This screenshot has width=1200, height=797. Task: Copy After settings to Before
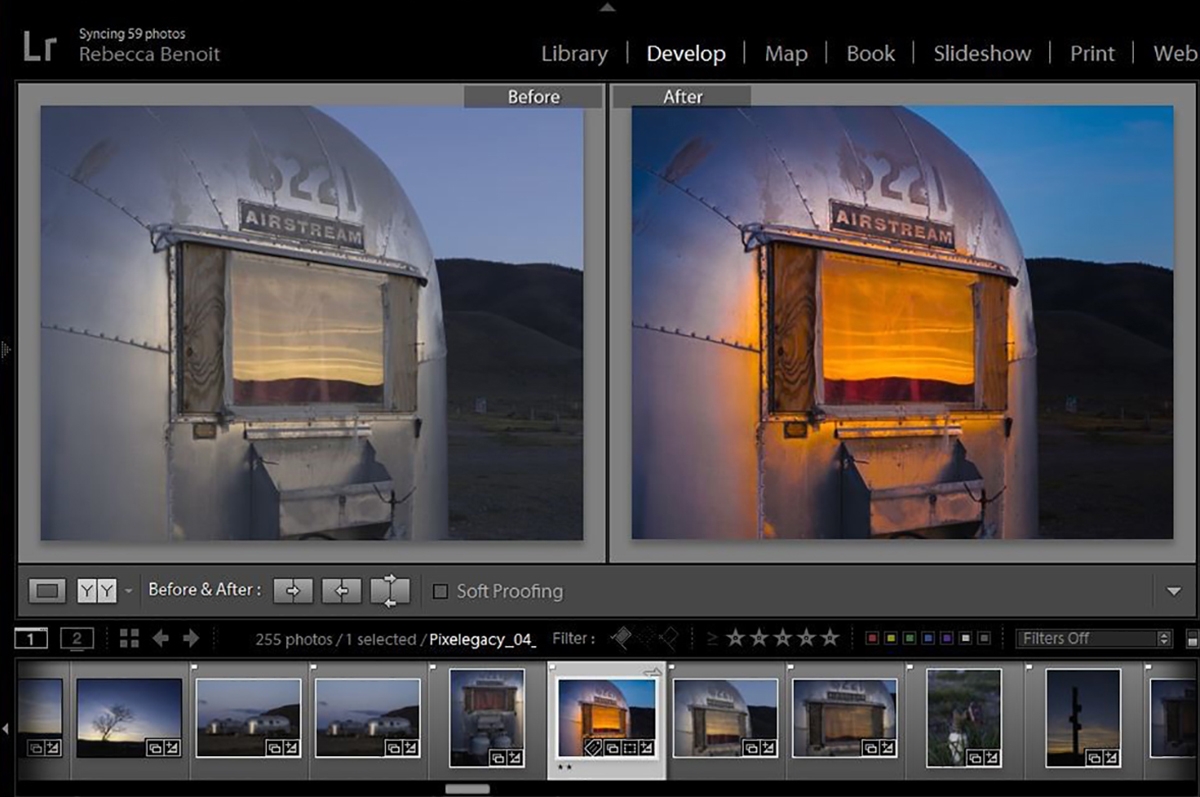pos(341,591)
